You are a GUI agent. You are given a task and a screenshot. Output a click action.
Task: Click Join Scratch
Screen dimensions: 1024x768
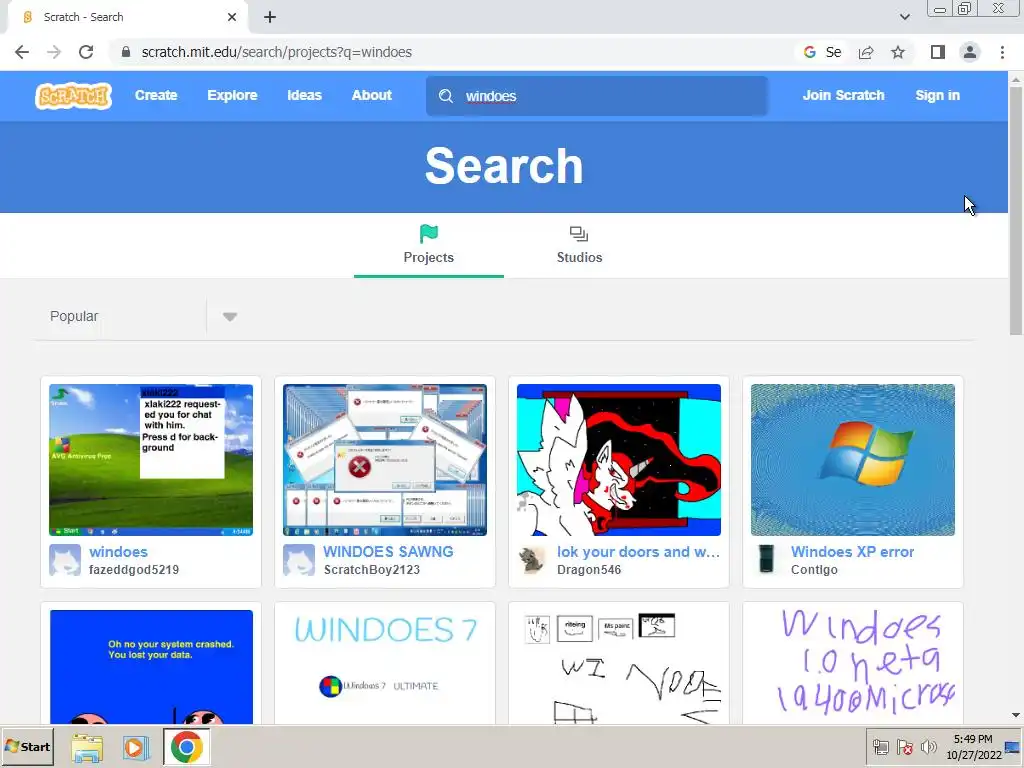tap(843, 95)
